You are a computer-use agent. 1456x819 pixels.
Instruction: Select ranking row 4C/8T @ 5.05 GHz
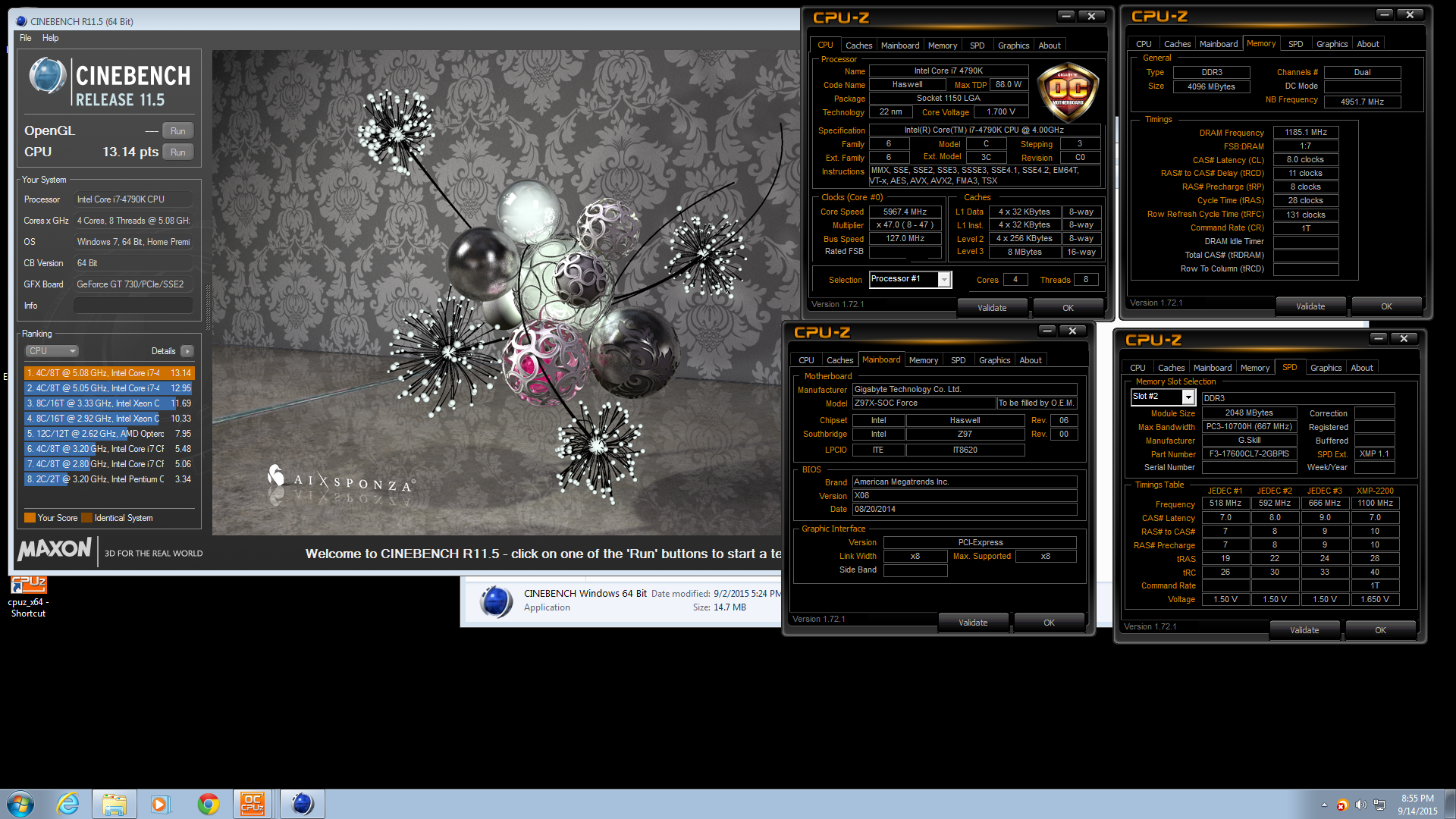click(x=109, y=388)
